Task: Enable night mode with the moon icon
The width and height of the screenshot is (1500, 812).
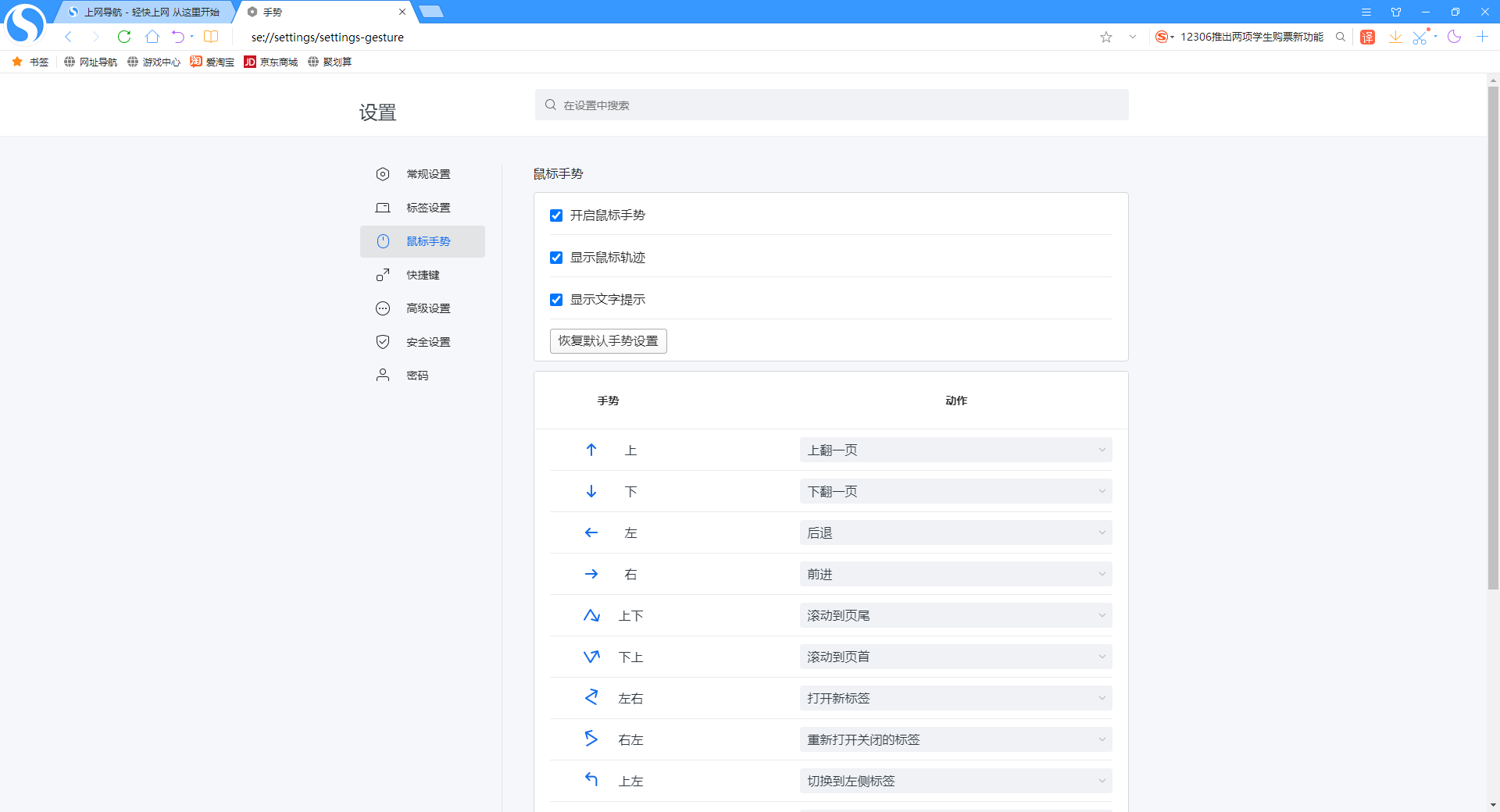Action: pos(1455,37)
